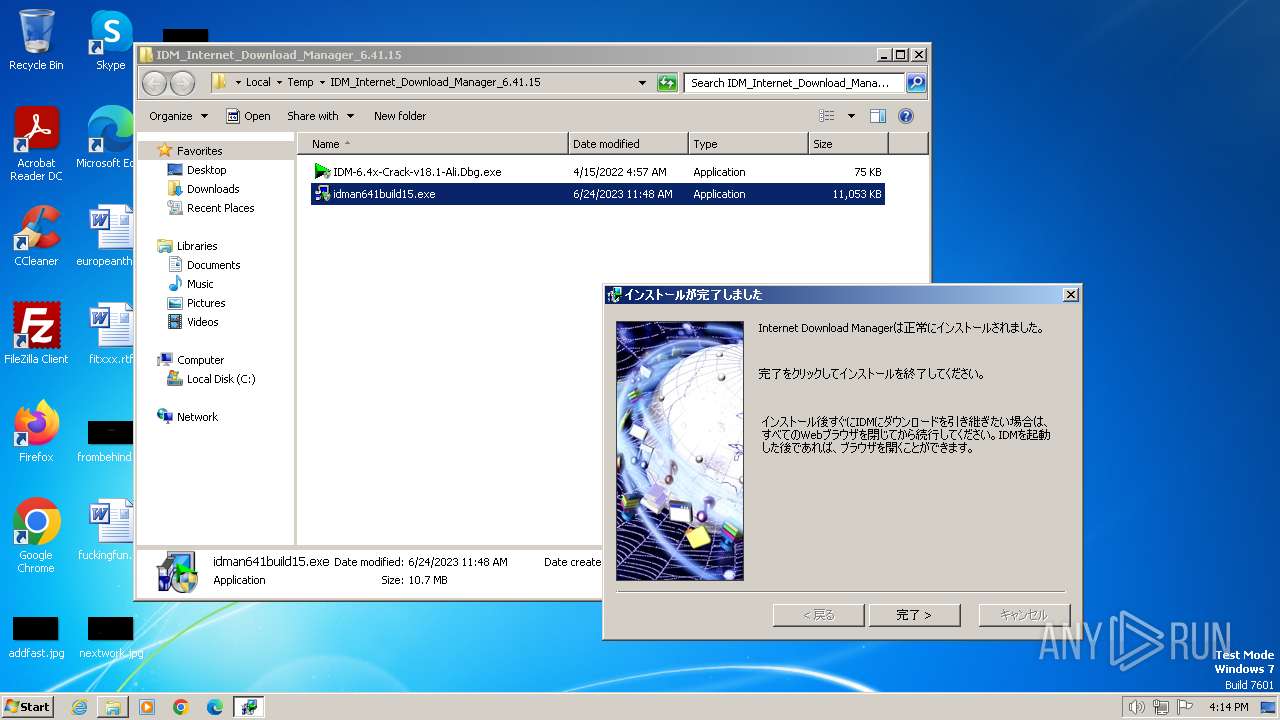
Task: Open FileZilla Client desktop shortcut
Action: coord(36,334)
